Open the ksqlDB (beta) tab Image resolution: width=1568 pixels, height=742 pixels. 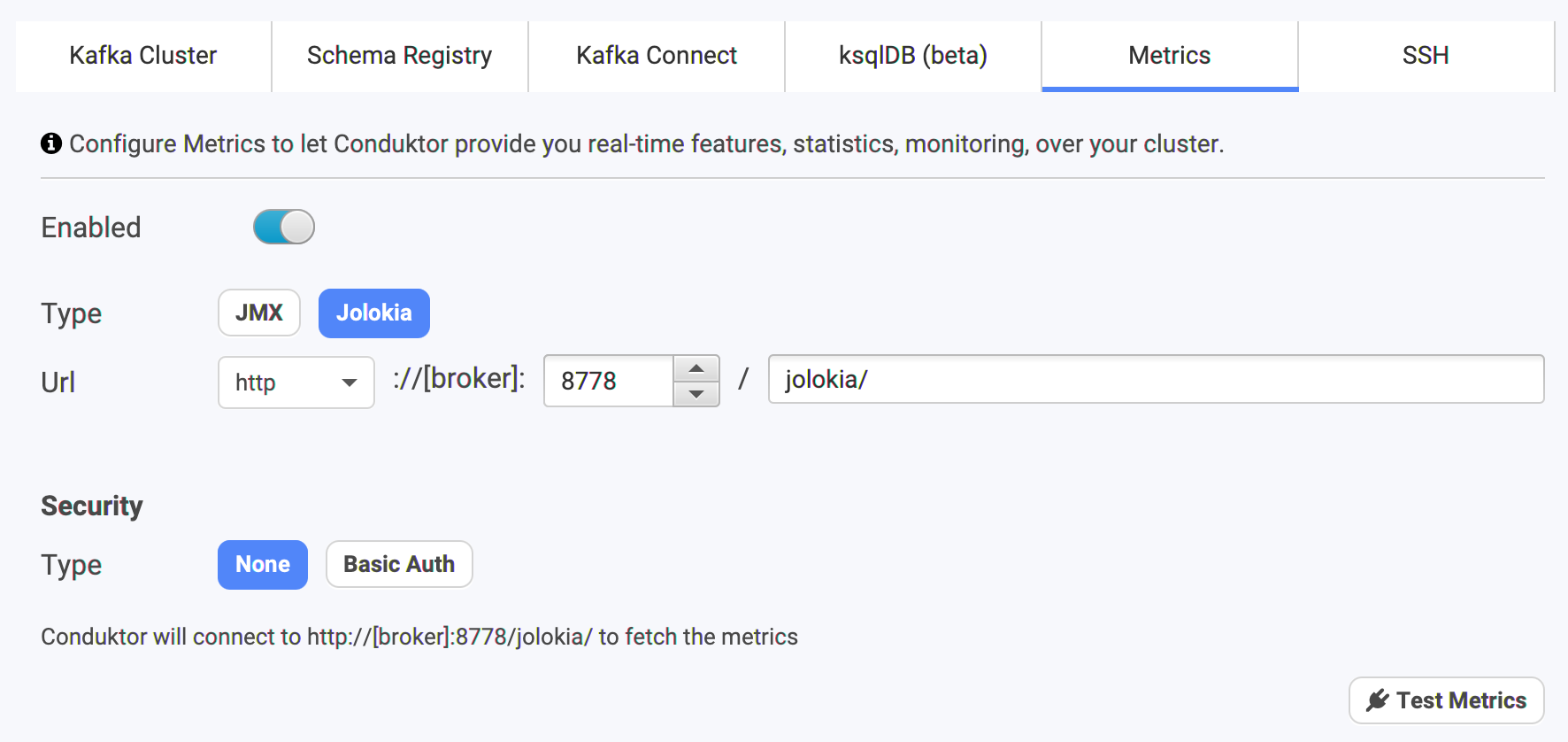pyautogui.click(x=913, y=56)
